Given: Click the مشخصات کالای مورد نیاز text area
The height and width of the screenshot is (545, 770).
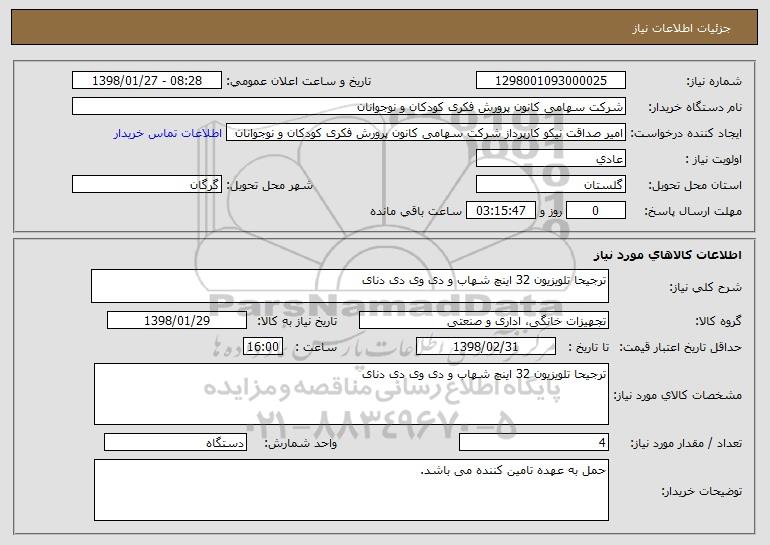Looking at the screenshot, I should pos(351,394).
